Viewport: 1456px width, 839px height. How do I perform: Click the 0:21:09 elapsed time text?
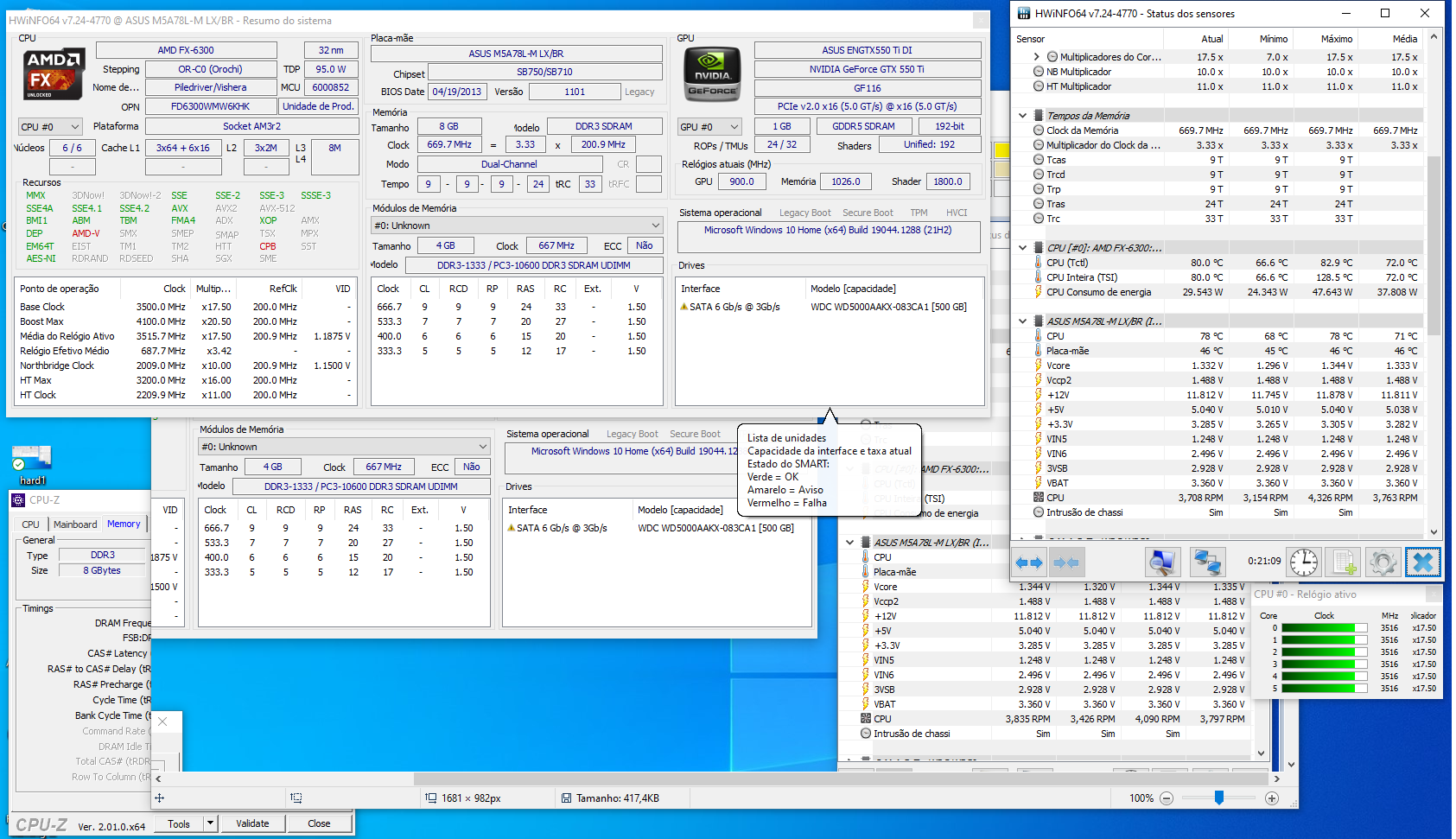[1264, 561]
